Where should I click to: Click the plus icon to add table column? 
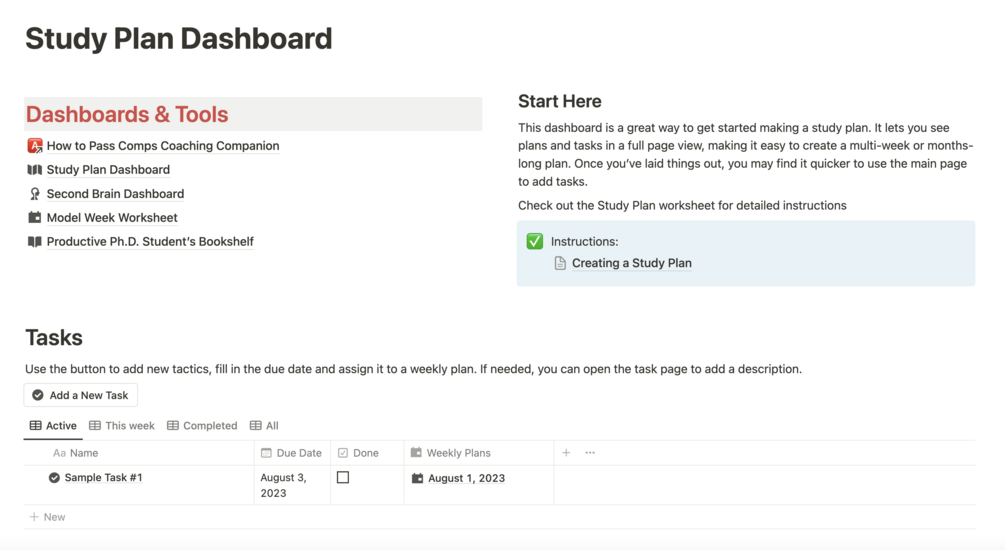pos(566,453)
